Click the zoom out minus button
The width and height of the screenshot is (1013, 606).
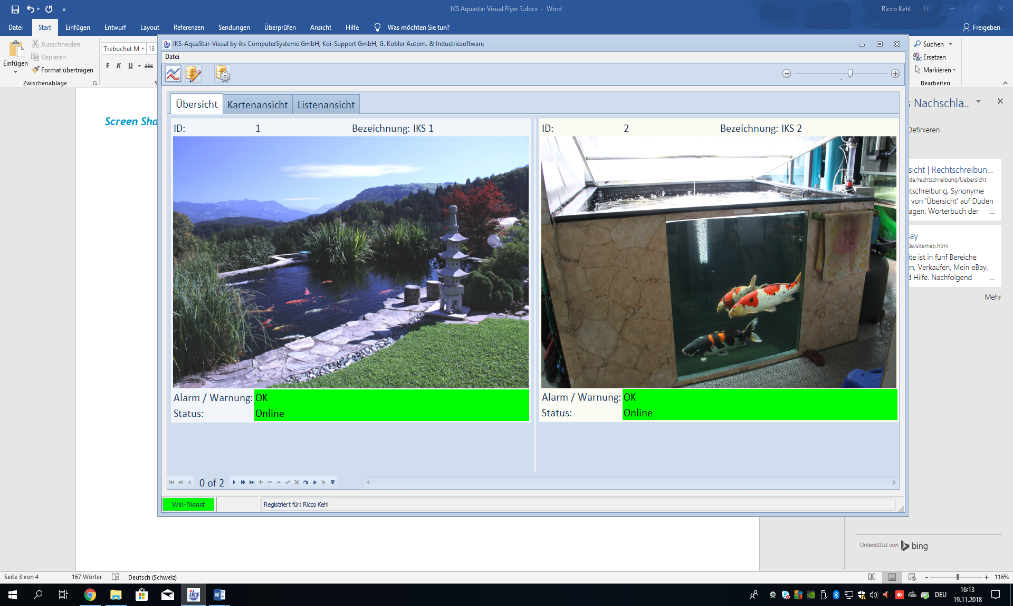click(787, 73)
